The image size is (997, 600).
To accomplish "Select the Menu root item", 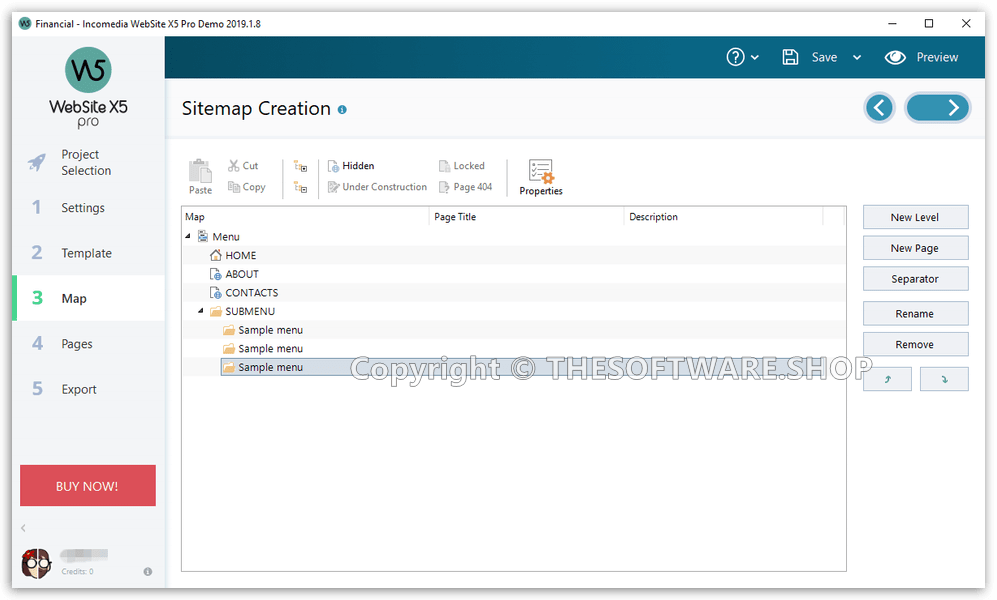I will point(226,236).
